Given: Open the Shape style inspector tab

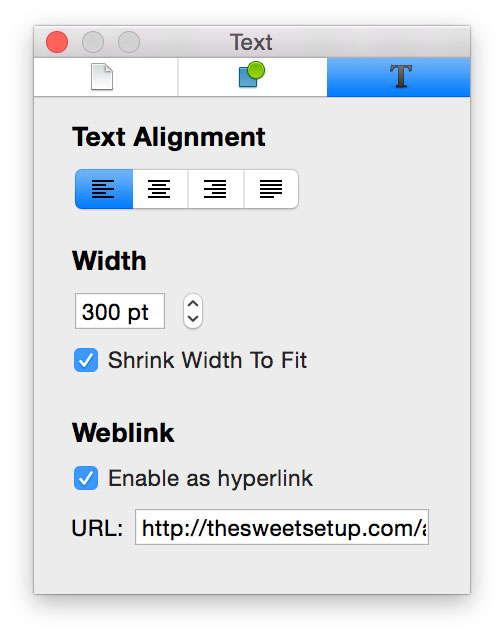Looking at the screenshot, I should click(252, 77).
